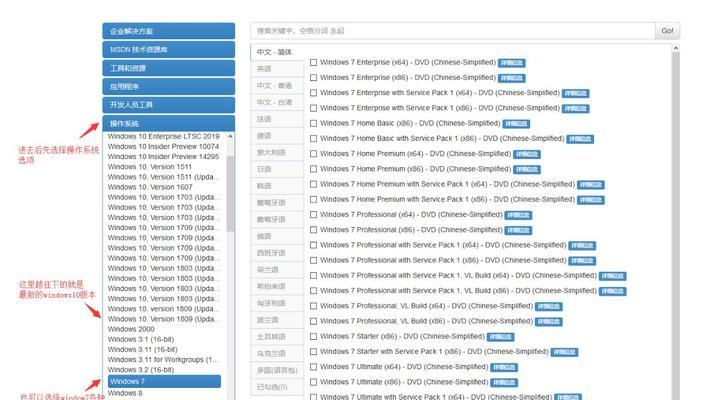The image size is (702, 400).
Task: Open the 多国(语言包) tab
Action: [277, 370]
